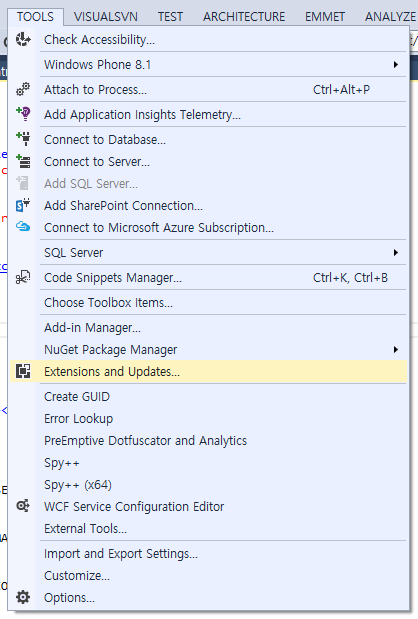This screenshot has height=619, width=418.
Task: Click the Options gear icon
Action: (23, 597)
